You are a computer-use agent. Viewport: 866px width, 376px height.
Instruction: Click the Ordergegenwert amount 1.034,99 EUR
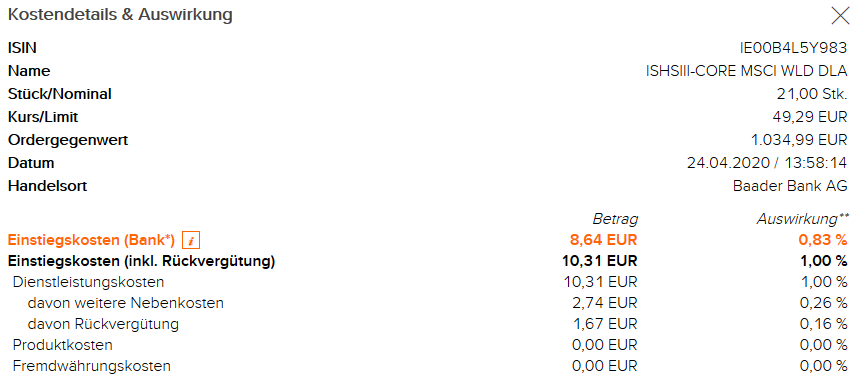click(x=798, y=140)
